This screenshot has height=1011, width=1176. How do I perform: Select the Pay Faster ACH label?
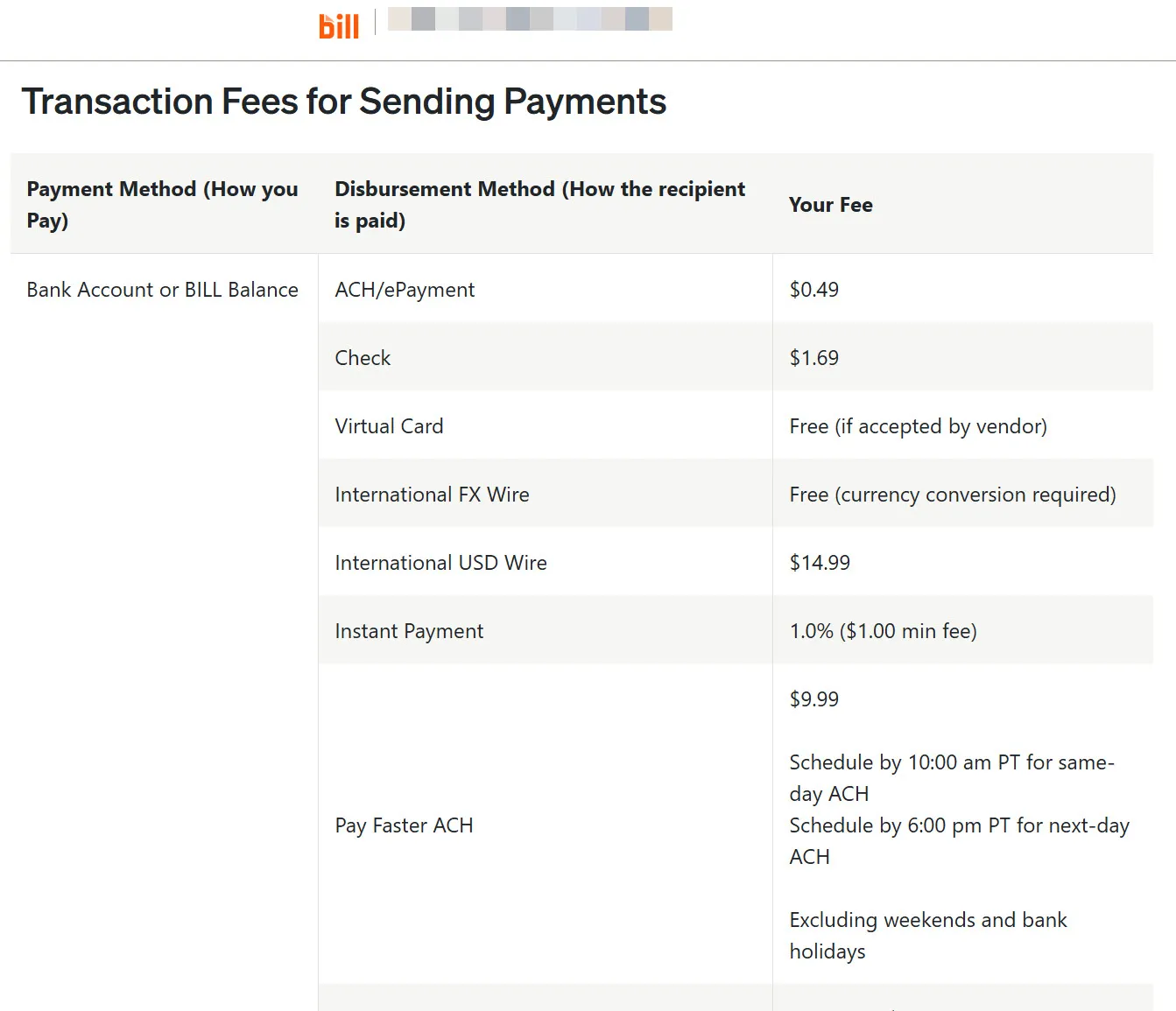point(404,825)
